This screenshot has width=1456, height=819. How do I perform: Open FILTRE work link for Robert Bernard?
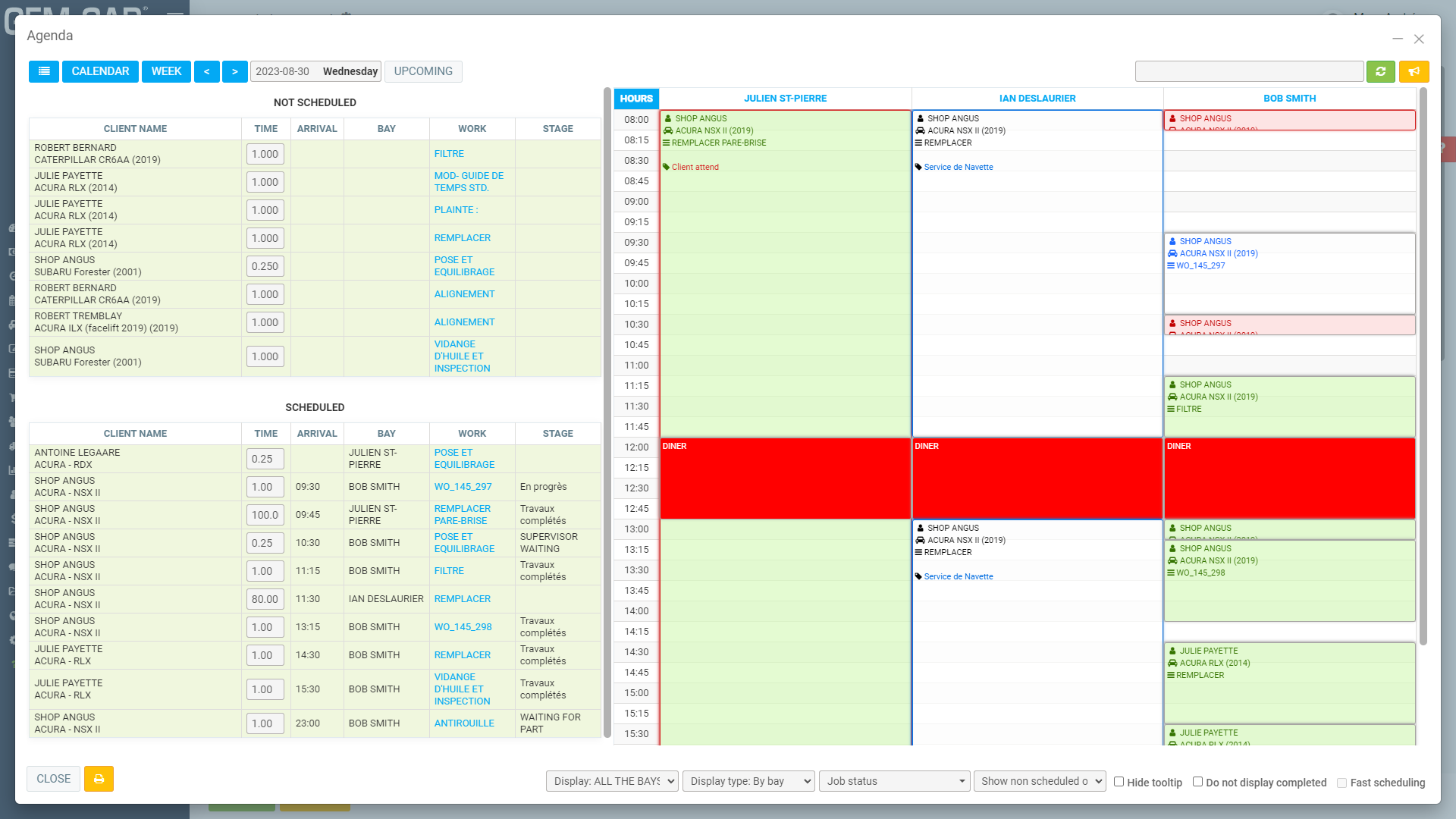click(x=449, y=154)
